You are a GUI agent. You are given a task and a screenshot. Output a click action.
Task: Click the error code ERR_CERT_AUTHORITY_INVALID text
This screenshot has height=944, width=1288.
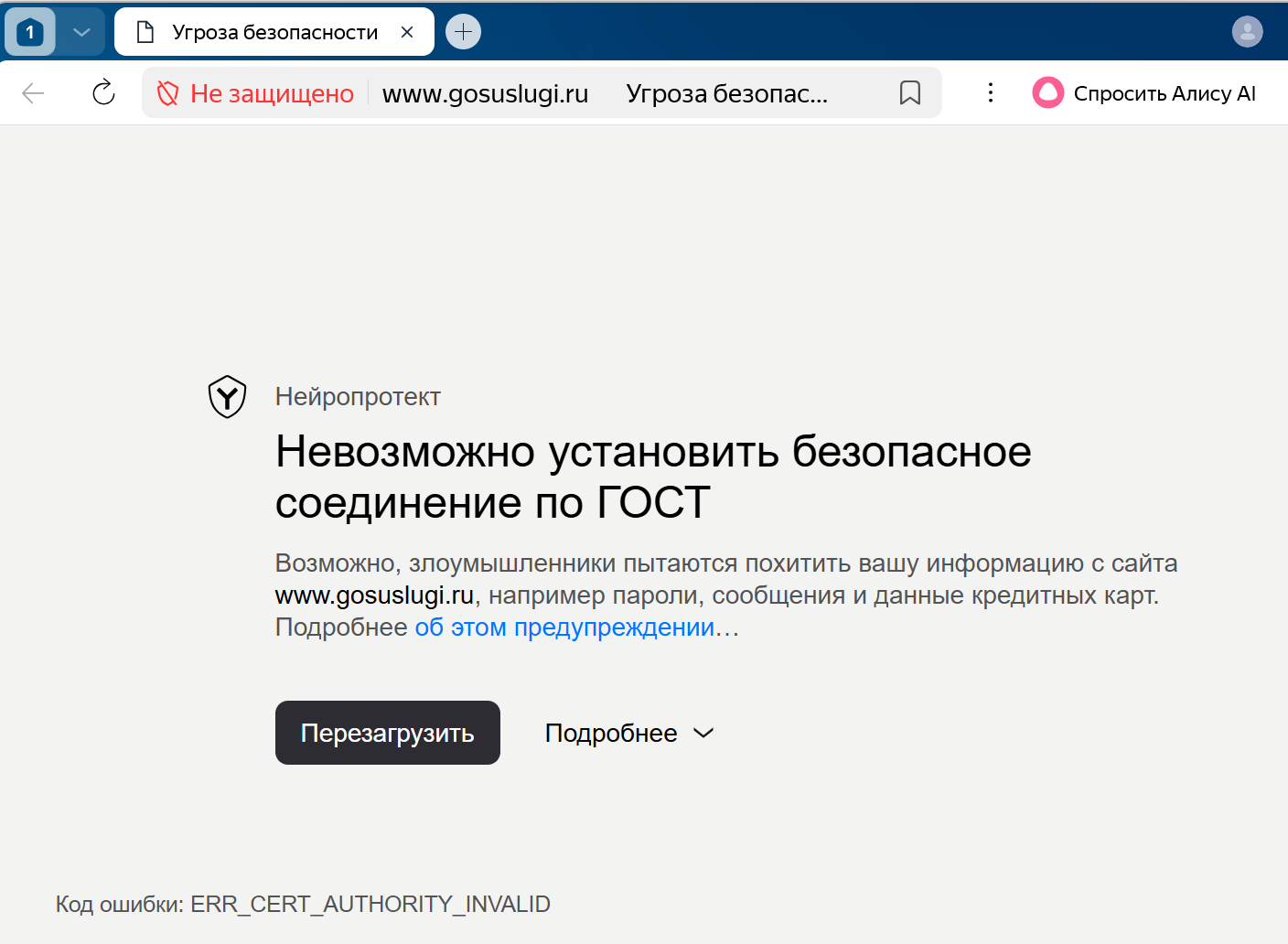[x=370, y=904]
